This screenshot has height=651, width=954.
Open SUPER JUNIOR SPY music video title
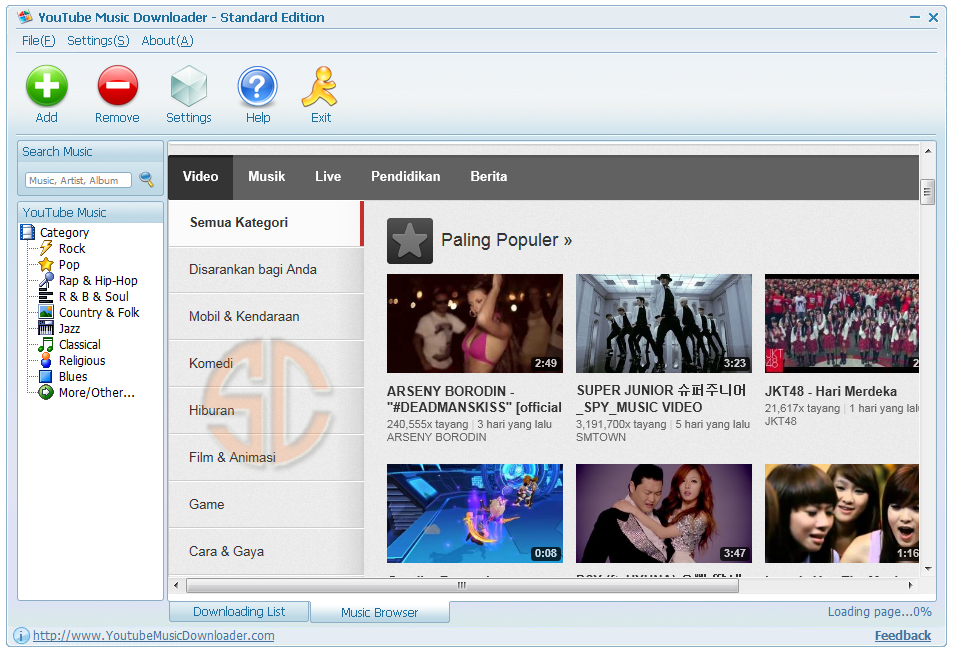(x=661, y=399)
